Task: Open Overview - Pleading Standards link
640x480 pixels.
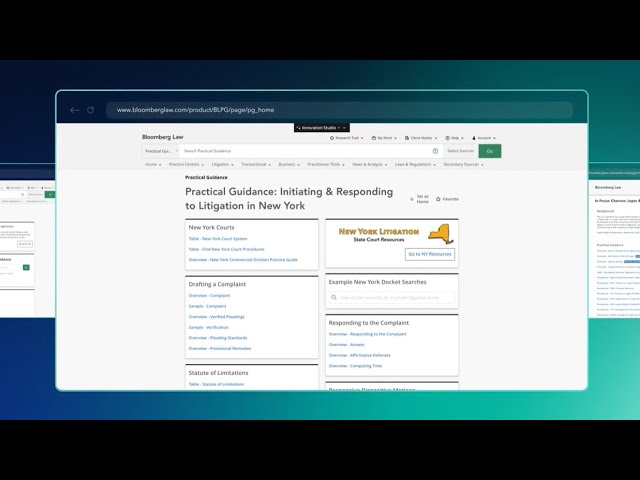Action: click(218, 338)
